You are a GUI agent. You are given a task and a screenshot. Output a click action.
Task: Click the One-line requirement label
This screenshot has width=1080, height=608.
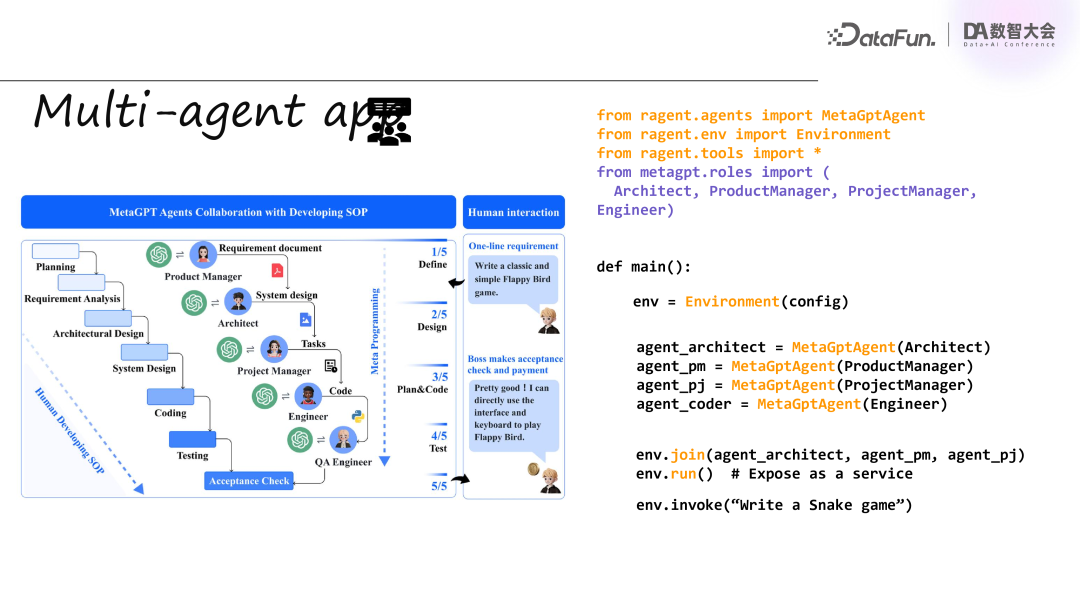512,245
